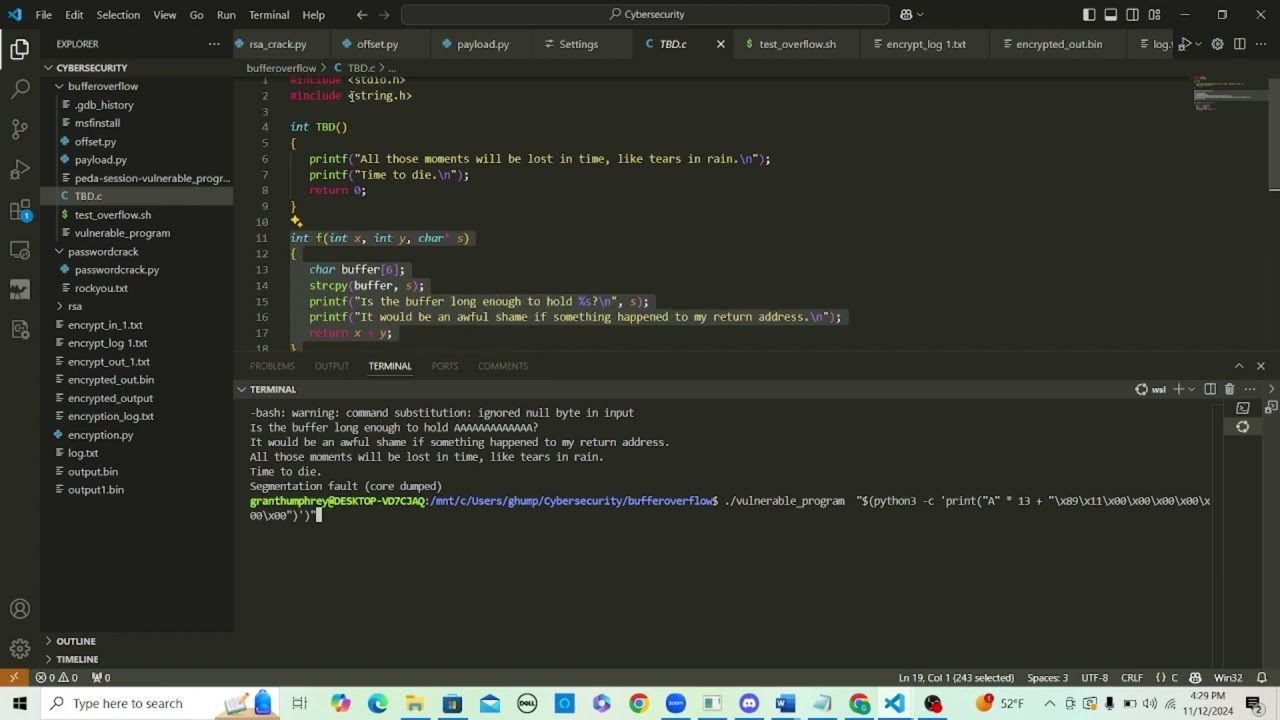Open the Terminal menu
The image size is (1280, 720).
pos(268,15)
